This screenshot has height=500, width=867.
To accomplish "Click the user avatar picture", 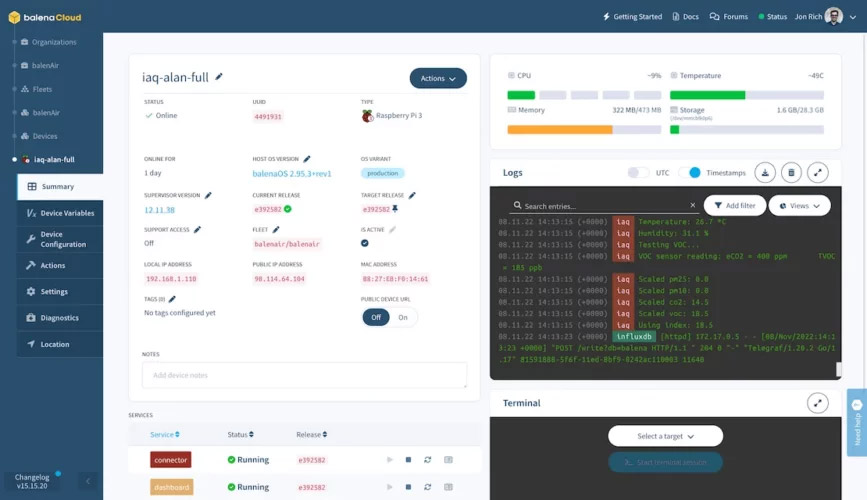I will (833, 17).
